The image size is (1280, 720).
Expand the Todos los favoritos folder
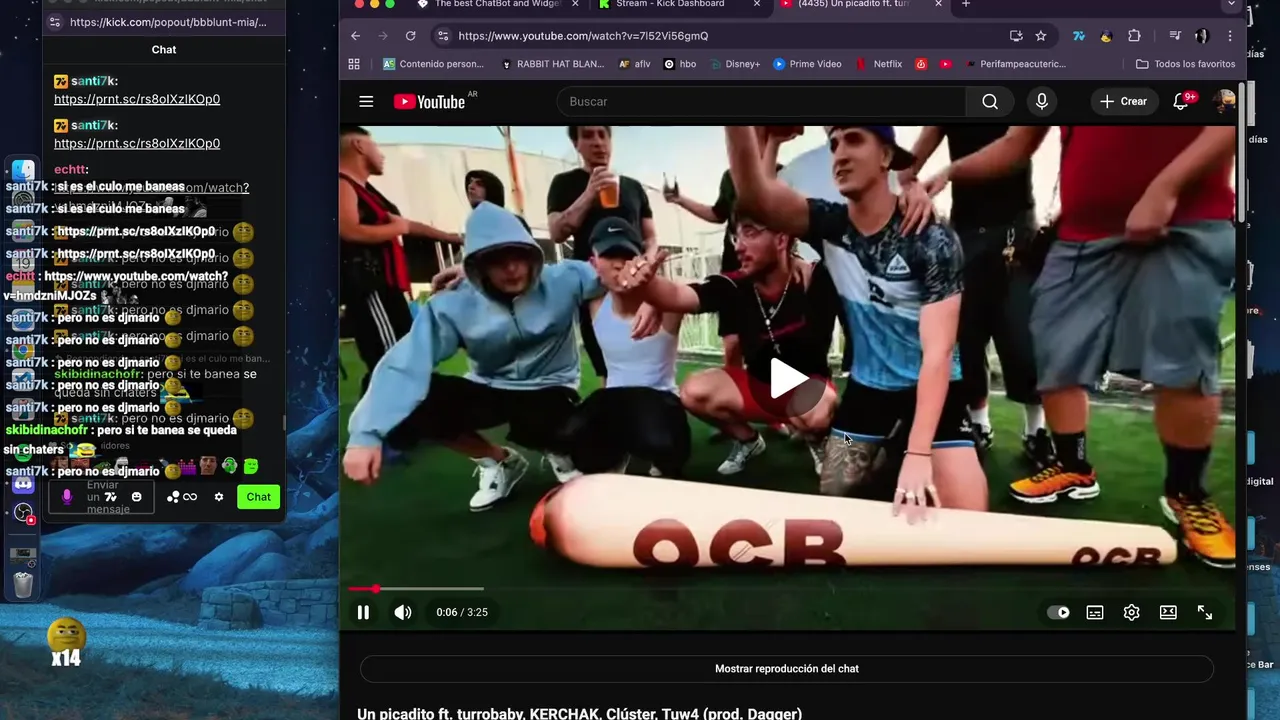point(1186,64)
